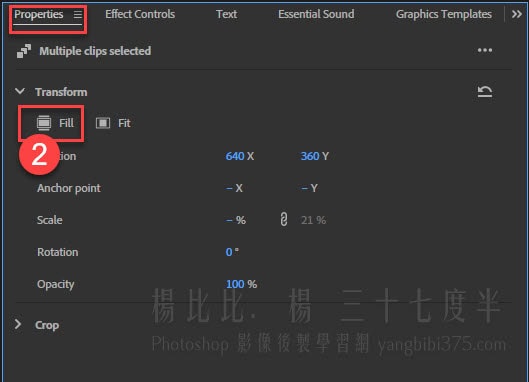This screenshot has height=382, width=529.
Task: Reset Transform with the undo arrow icon
Action: (485, 92)
